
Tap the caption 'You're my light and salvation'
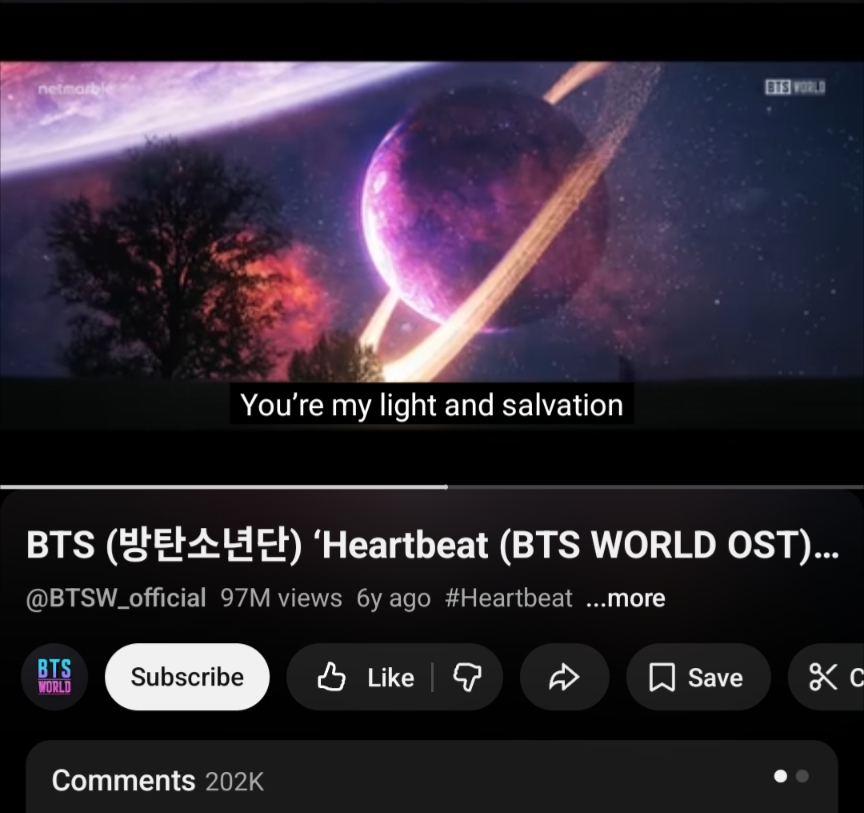[x=431, y=405]
